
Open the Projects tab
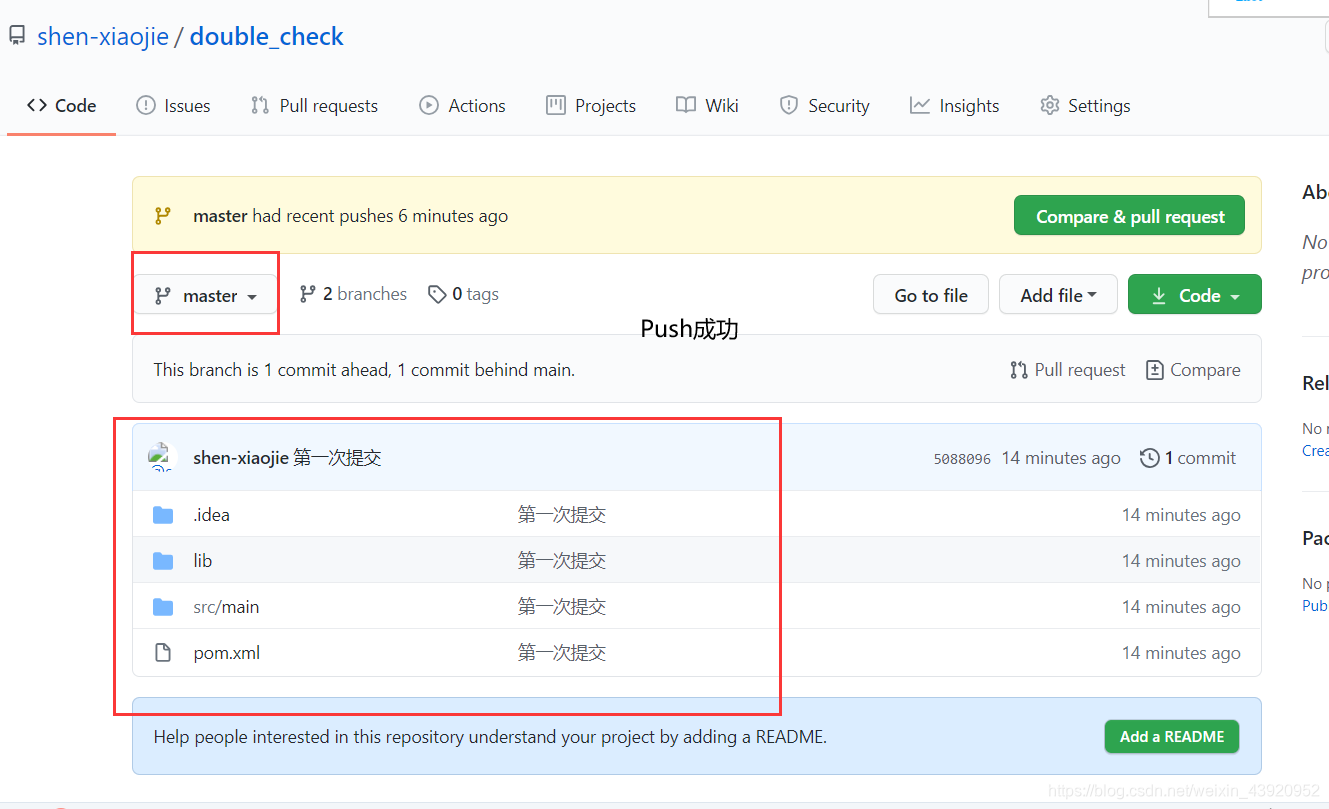(591, 106)
